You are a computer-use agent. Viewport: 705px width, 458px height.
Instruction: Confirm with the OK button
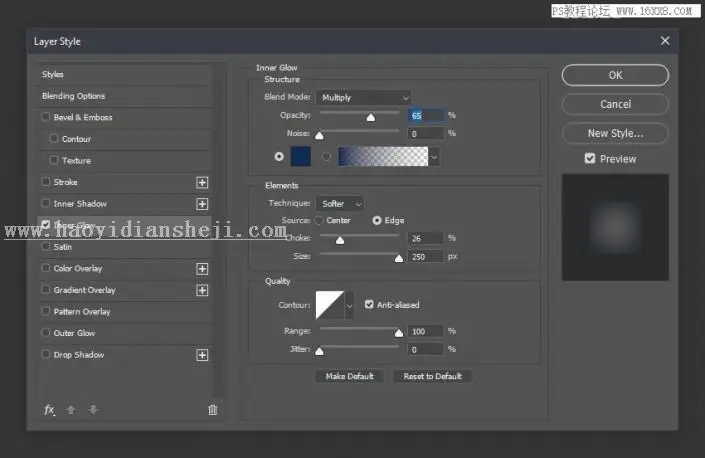(615, 75)
